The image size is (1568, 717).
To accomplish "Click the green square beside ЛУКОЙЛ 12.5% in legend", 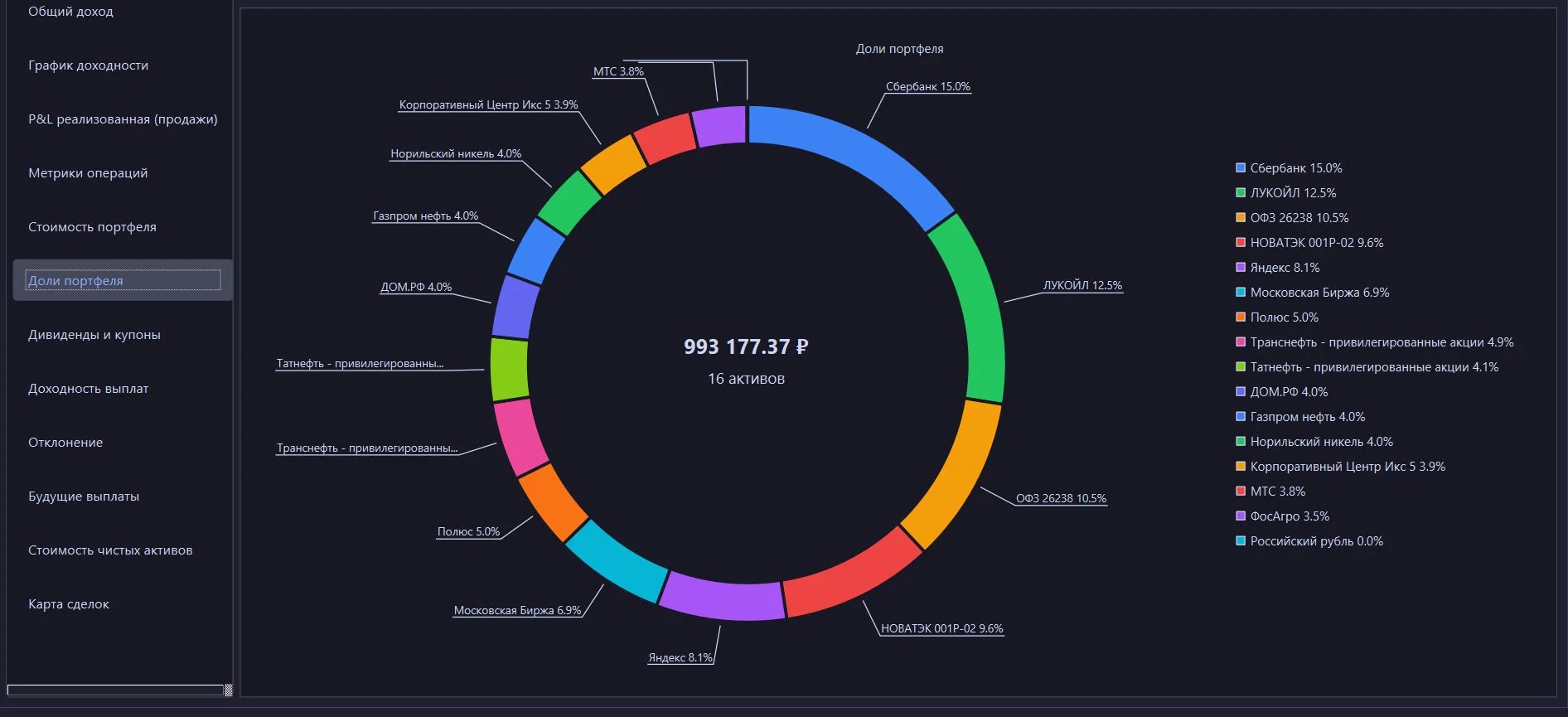I will [1241, 193].
